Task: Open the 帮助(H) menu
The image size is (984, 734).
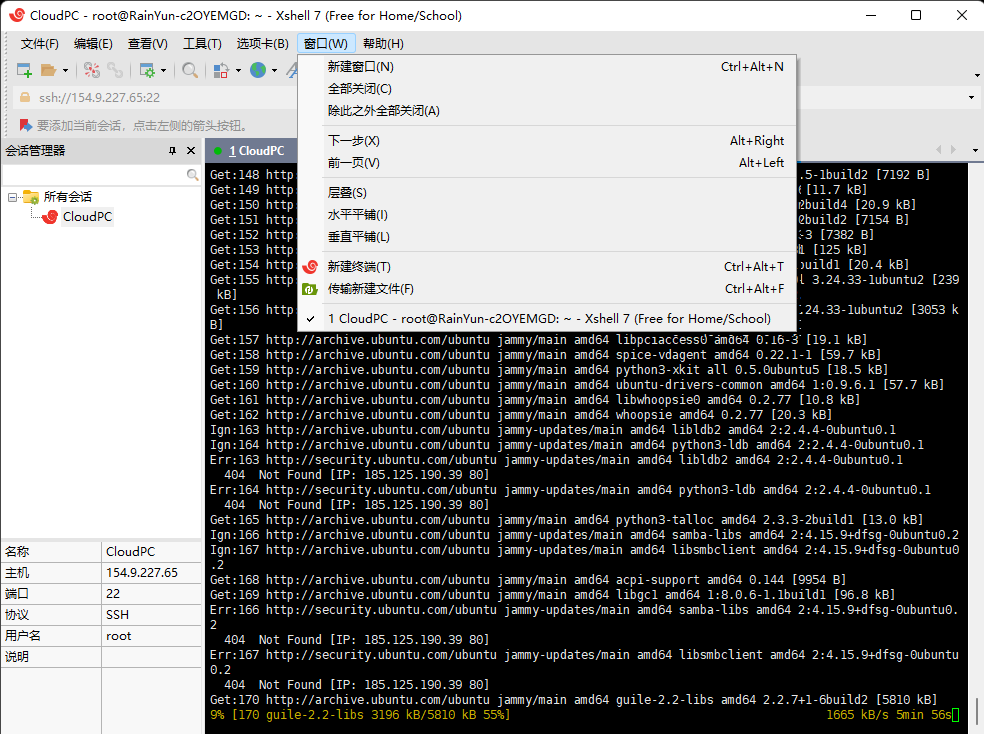Action: pos(383,43)
